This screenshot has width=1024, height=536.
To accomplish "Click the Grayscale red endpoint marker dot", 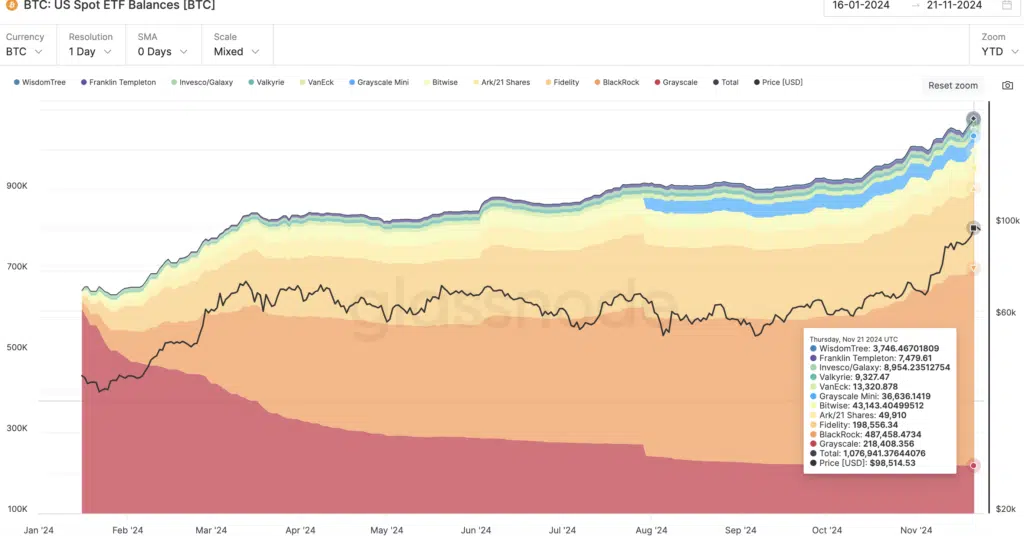I will [x=974, y=465].
